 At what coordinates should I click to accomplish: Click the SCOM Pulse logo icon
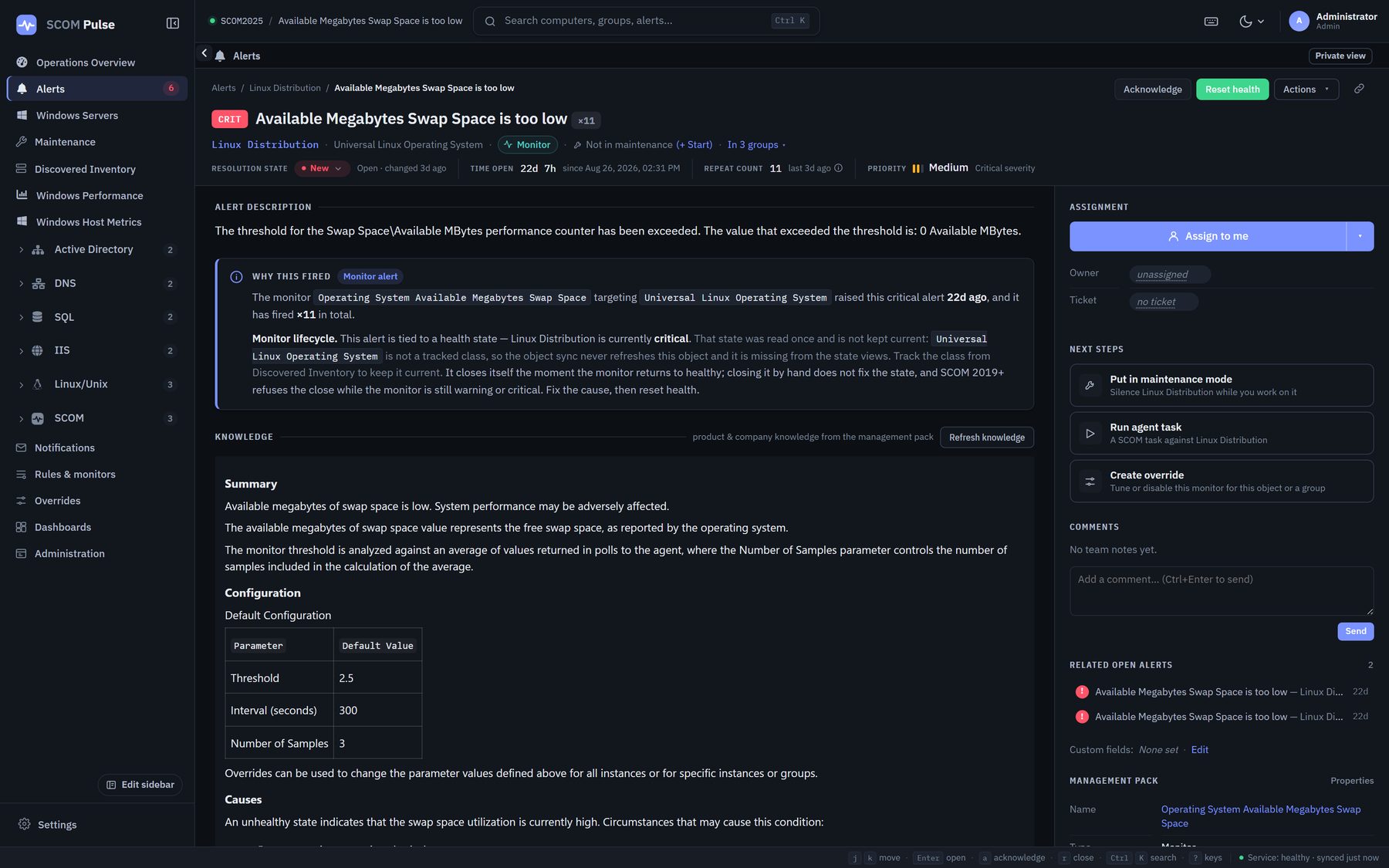click(26, 25)
